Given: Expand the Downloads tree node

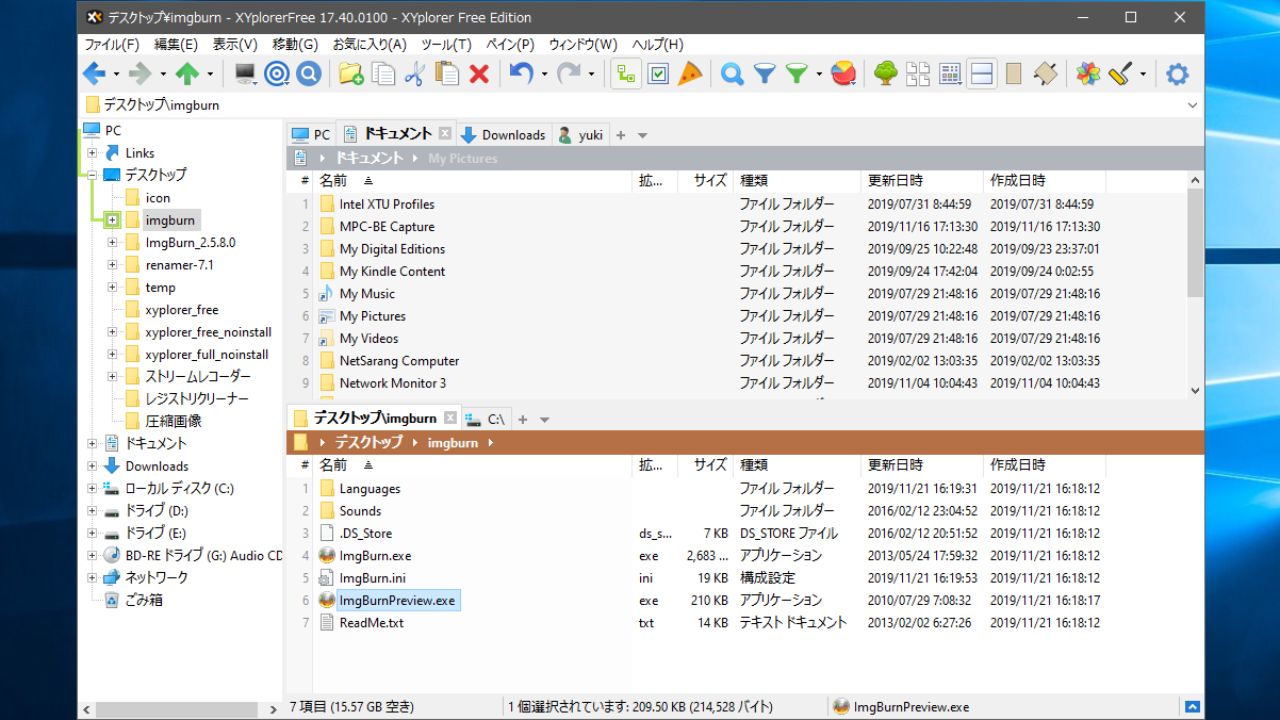Looking at the screenshot, I should click(92, 466).
